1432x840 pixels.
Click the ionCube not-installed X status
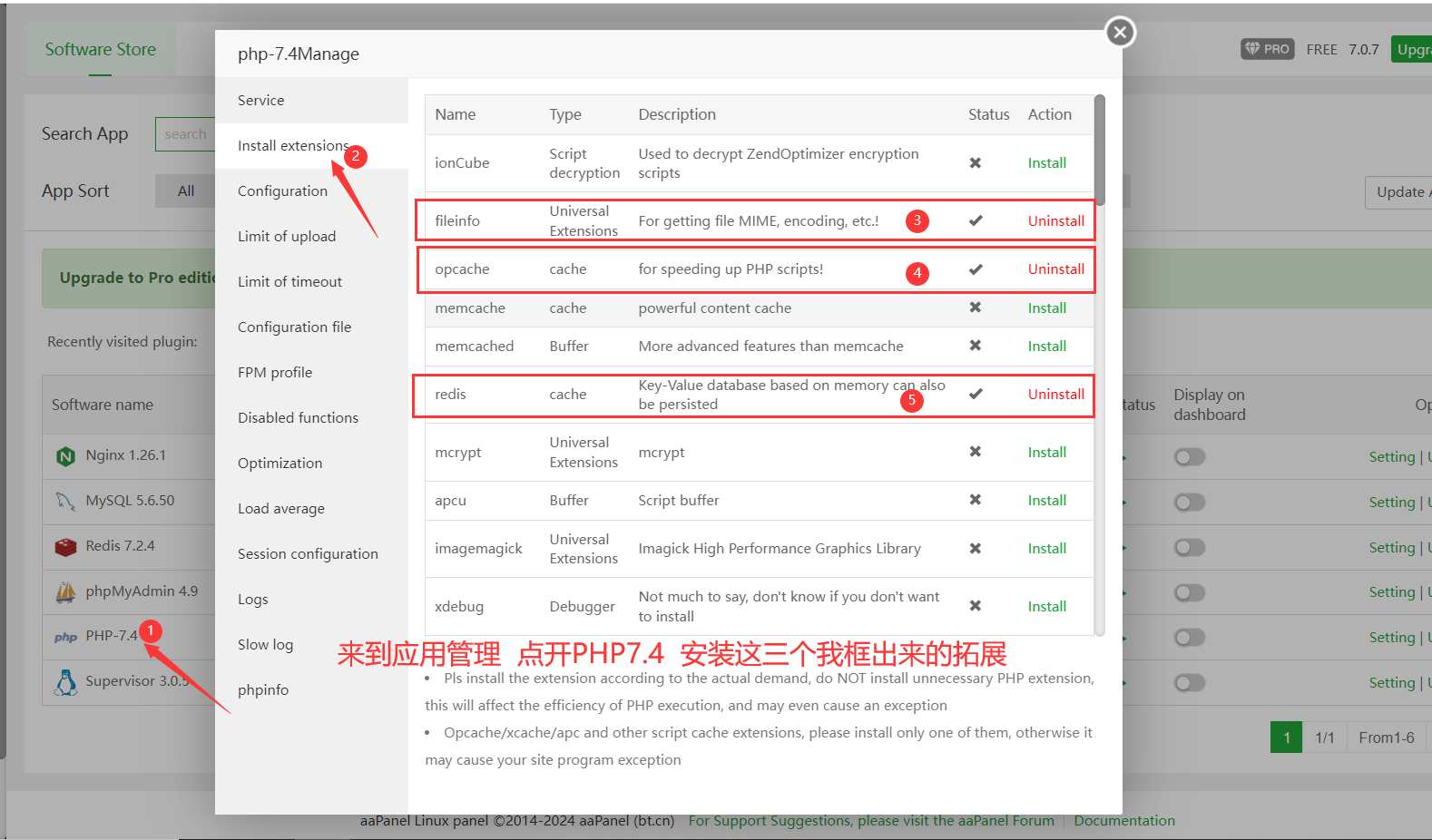[x=976, y=163]
